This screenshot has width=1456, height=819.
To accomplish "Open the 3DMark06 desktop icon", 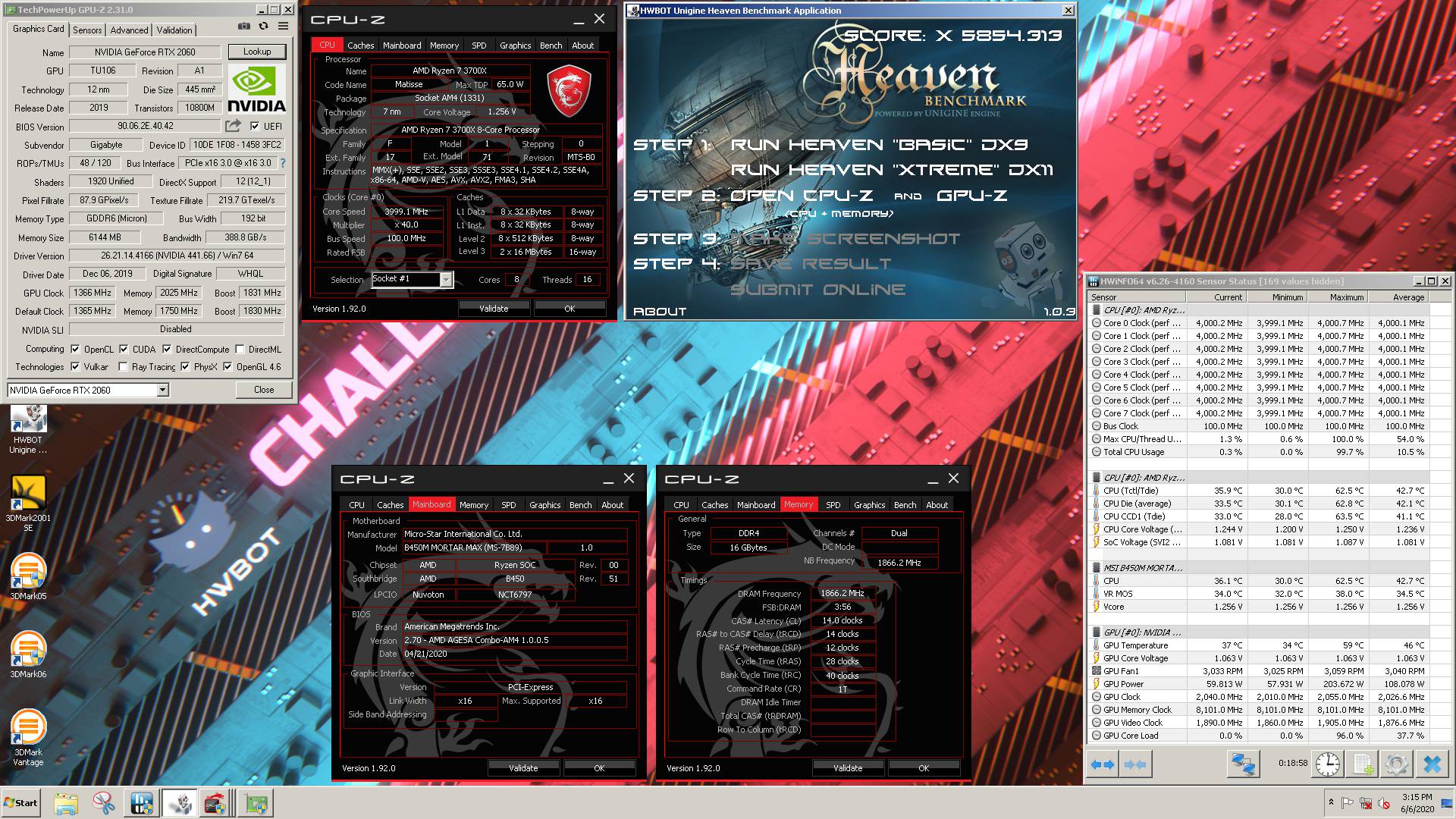I will coord(28,655).
